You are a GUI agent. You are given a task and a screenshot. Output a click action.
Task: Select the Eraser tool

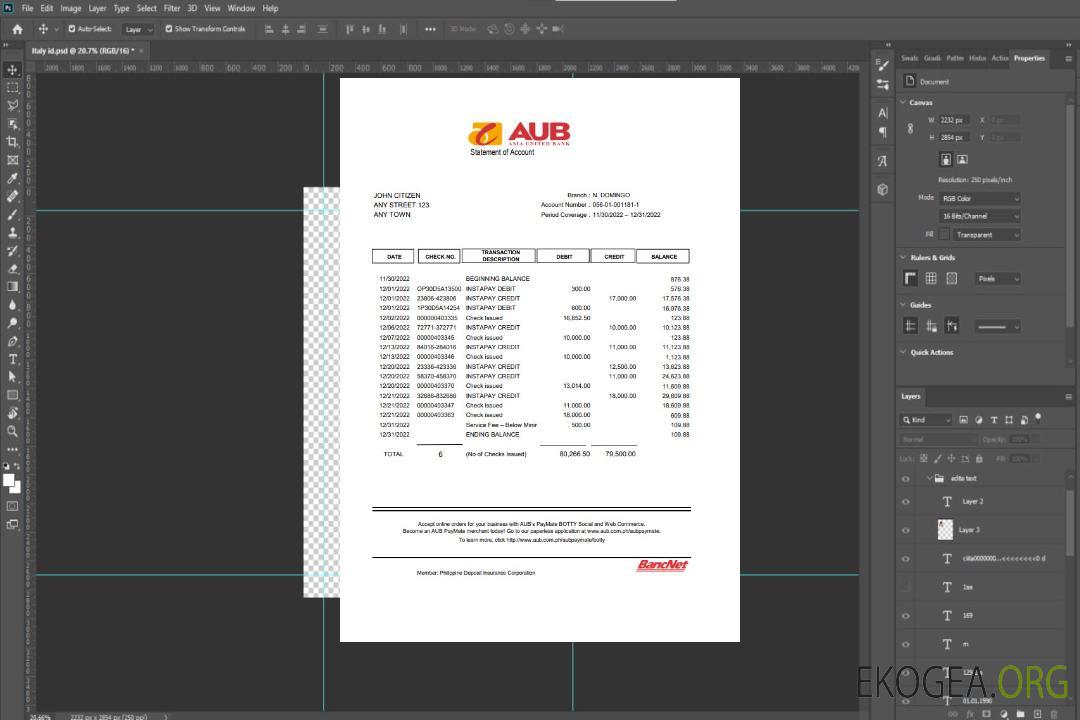click(12, 269)
